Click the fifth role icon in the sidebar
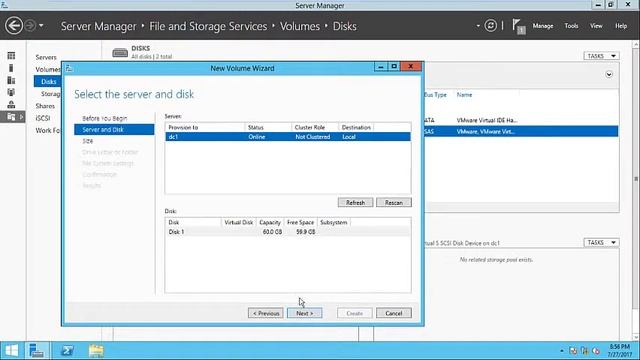640x360 pixels. click(11, 104)
